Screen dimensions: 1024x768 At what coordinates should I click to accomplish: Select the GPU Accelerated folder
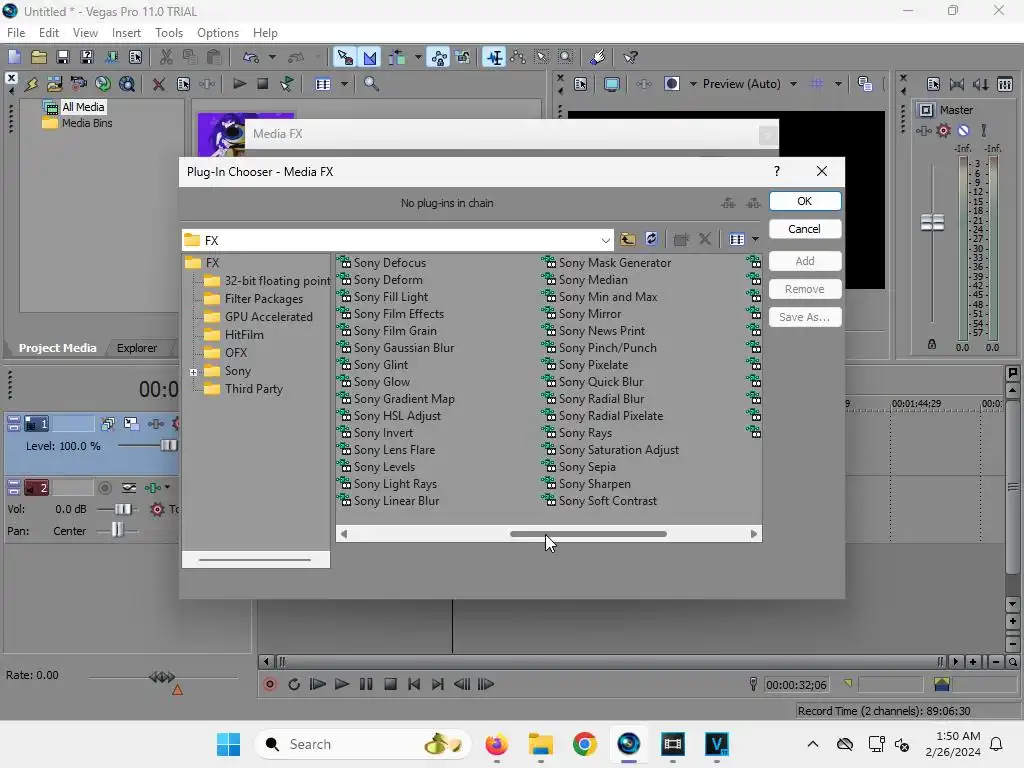(268, 317)
